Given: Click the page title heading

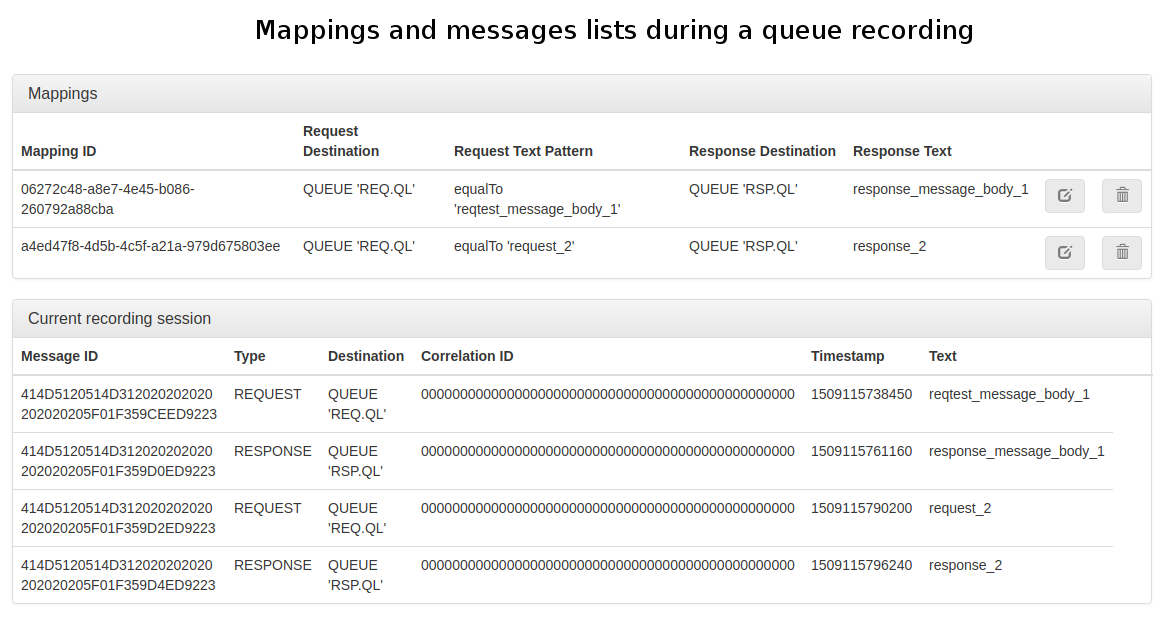Looking at the screenshot, I should tap(614, 30).
